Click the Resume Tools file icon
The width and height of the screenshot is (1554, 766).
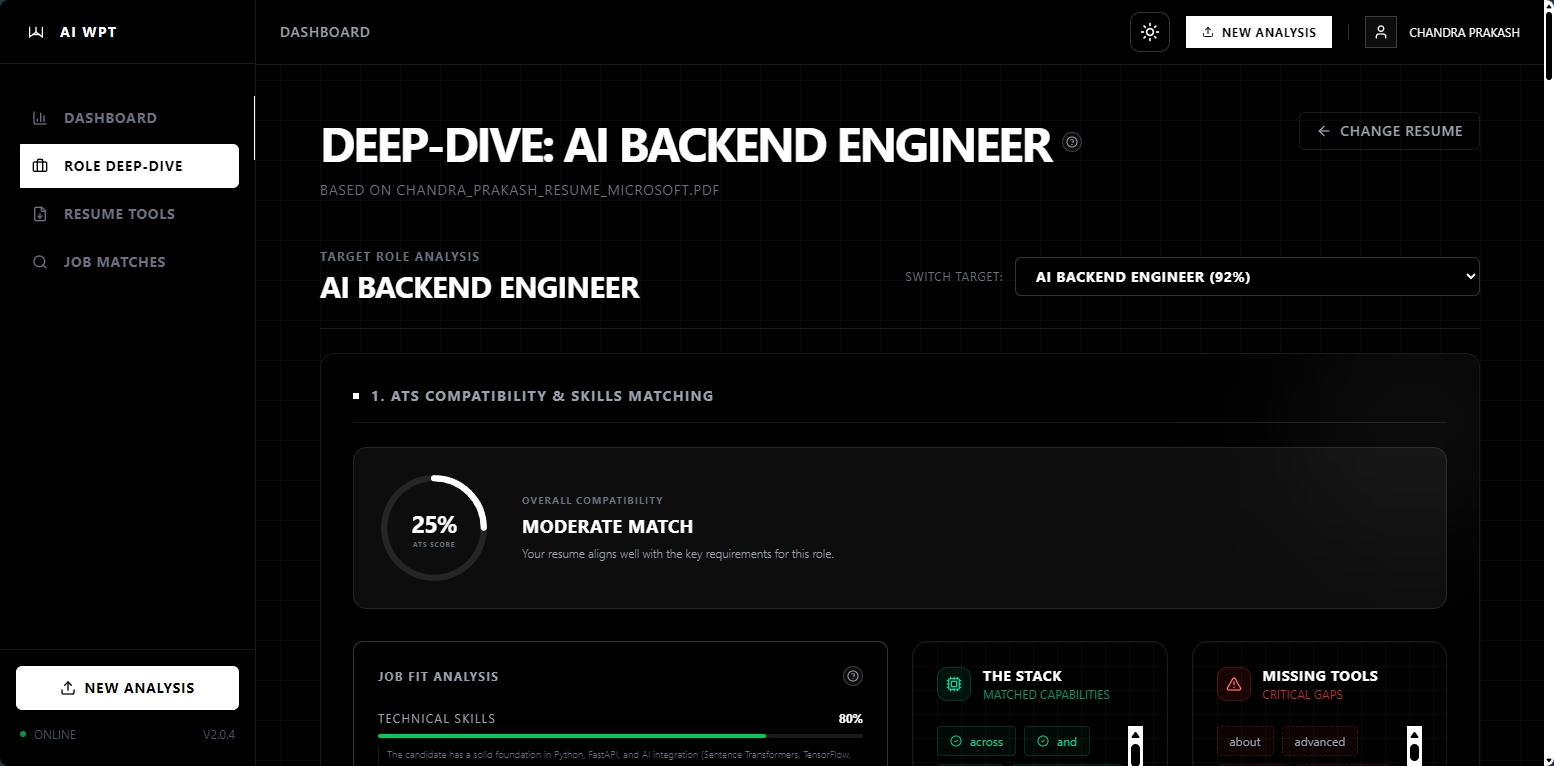click(x=40, y=214)
